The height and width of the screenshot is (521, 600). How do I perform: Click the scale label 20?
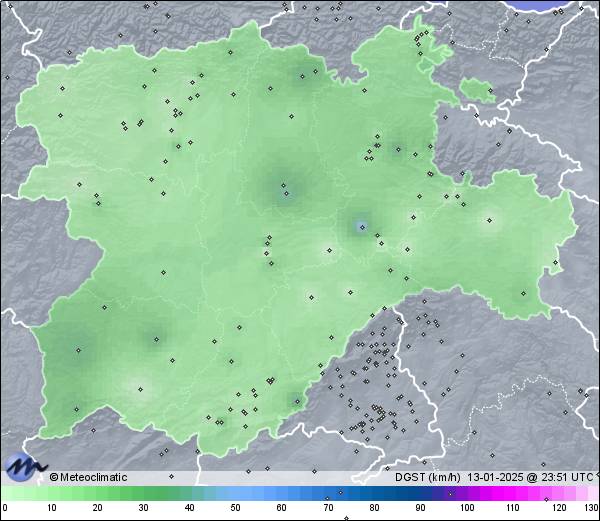pyautogui.click(x=98, y=508)
